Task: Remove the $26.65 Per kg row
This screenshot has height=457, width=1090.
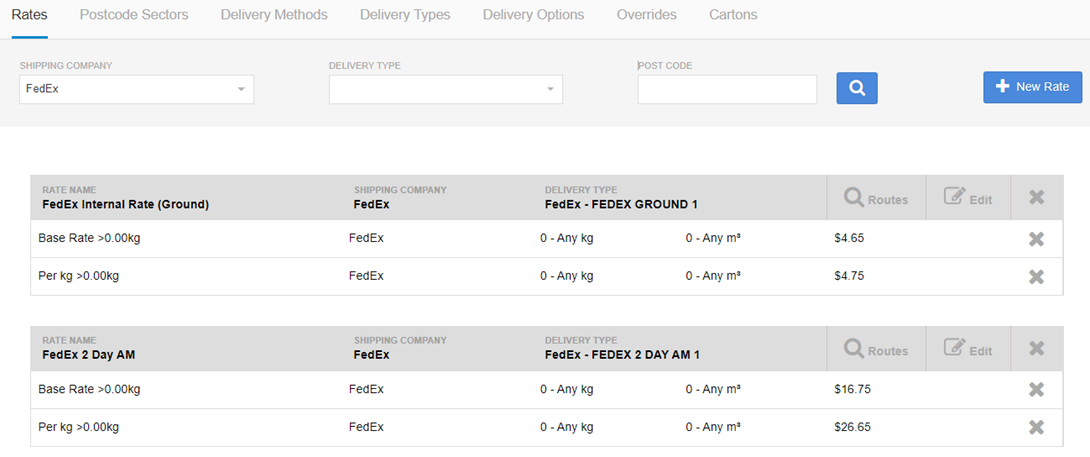Action: click(x=1036, y=427)
